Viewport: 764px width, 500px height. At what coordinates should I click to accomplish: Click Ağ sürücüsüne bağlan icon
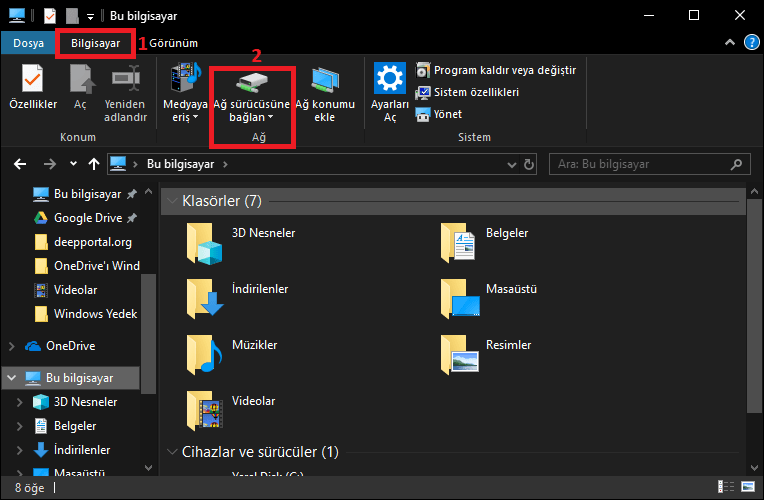click(252, 81)
